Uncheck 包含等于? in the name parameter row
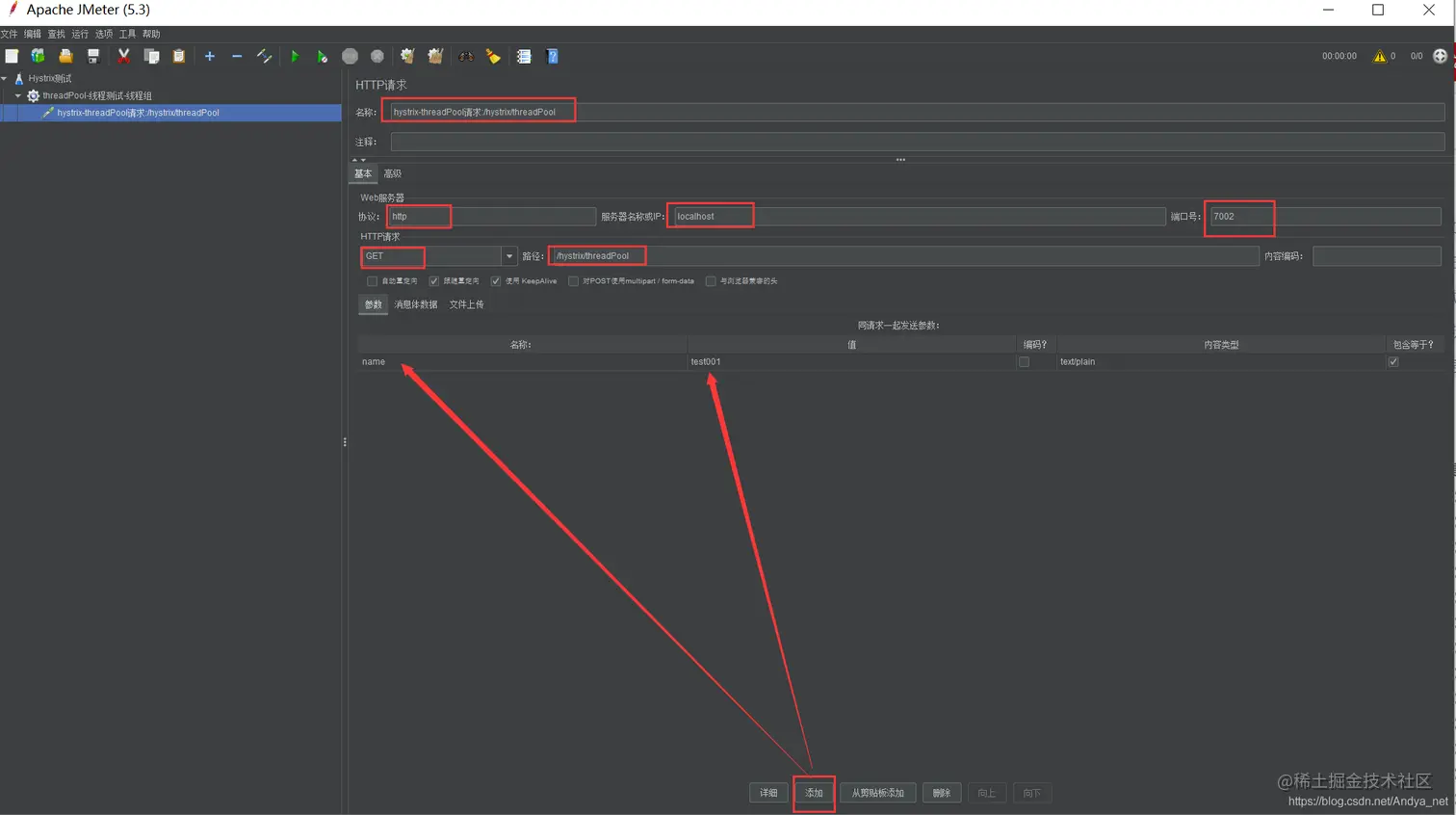Viewport: 1456px width, 815px height. pos(1392,362)
